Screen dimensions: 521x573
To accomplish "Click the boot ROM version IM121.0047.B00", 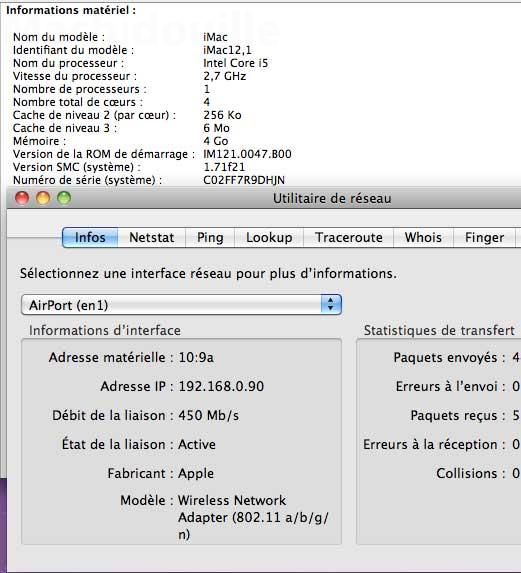I will click(x=247, y=154).
